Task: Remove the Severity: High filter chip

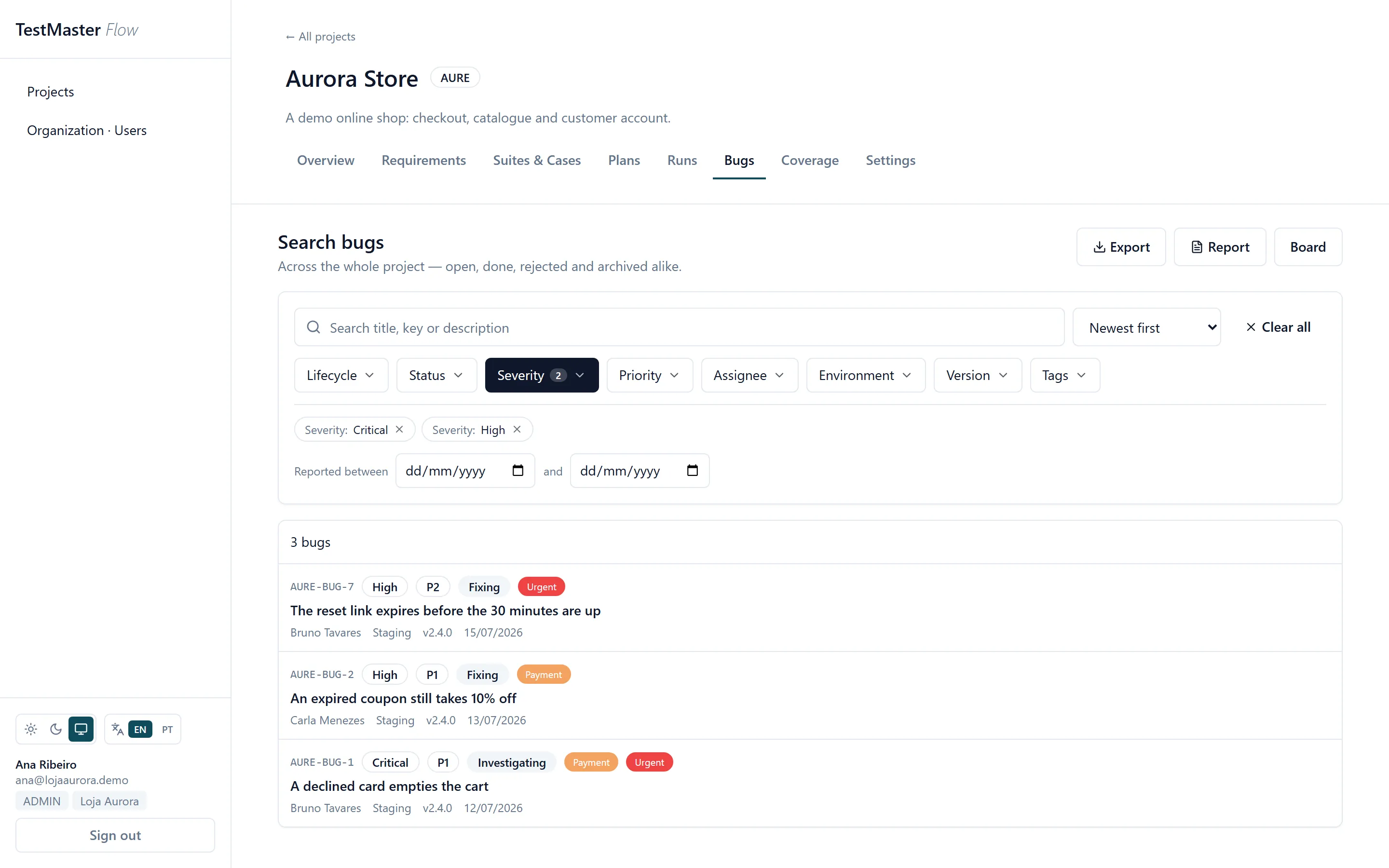Action: [x=517, y=429]
